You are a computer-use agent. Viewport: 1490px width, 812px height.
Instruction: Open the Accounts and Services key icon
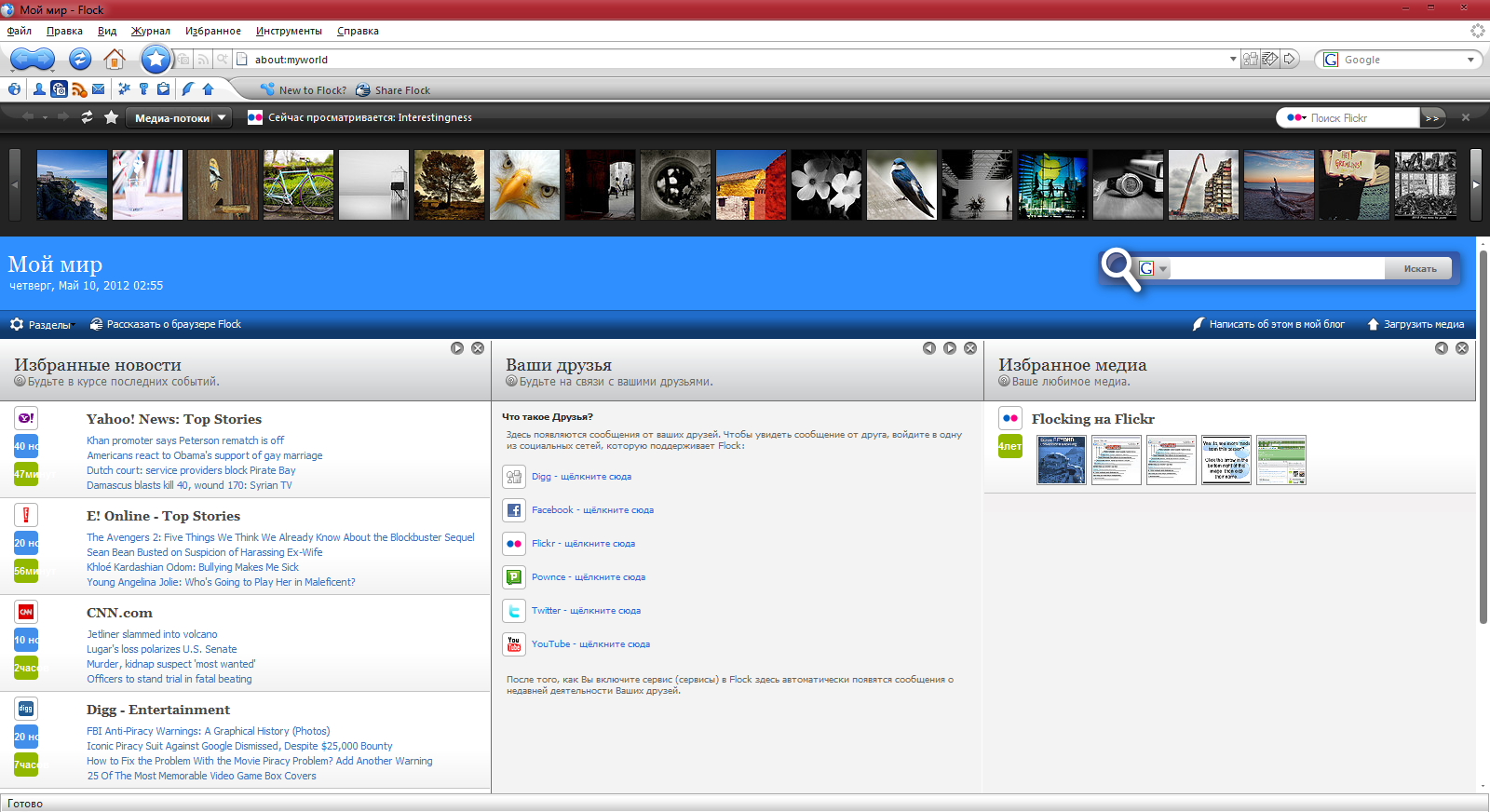coord(143,89)
